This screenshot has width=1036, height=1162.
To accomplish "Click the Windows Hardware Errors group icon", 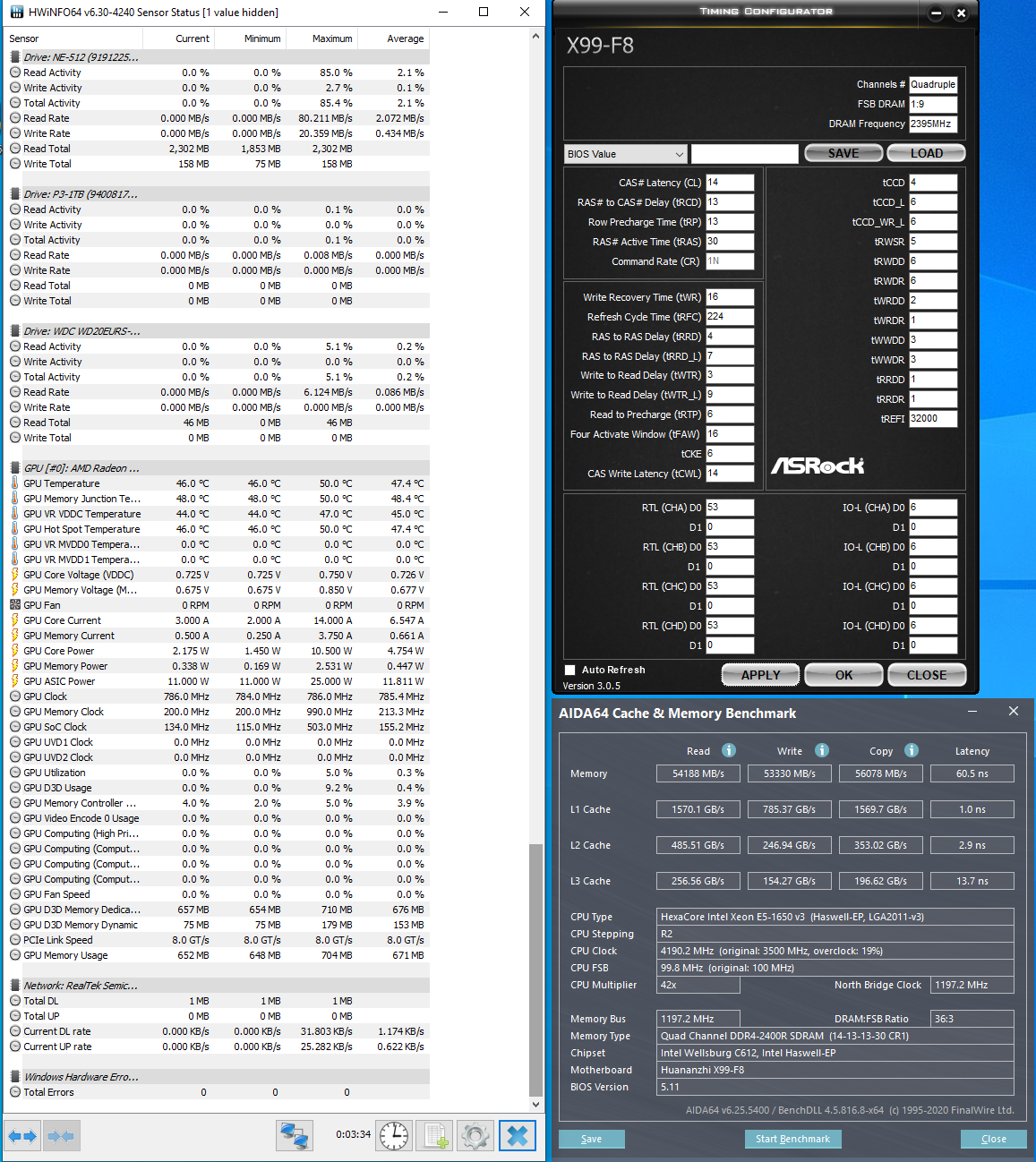I will (x=14, y=1077).
